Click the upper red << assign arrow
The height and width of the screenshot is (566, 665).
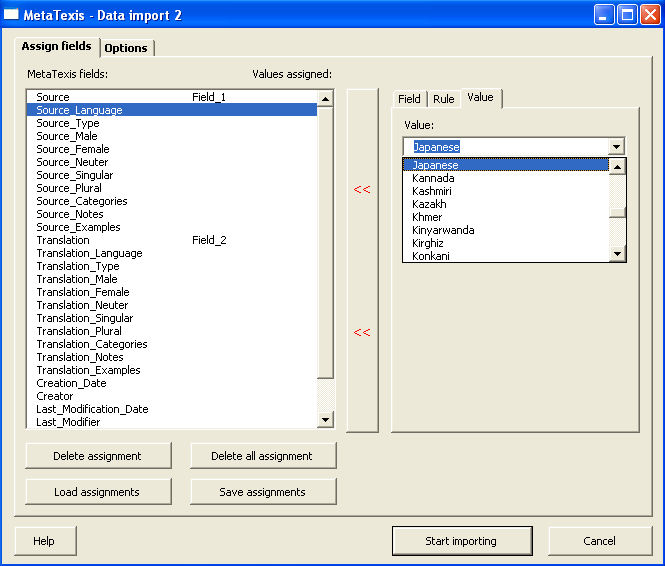coord(362,190)
